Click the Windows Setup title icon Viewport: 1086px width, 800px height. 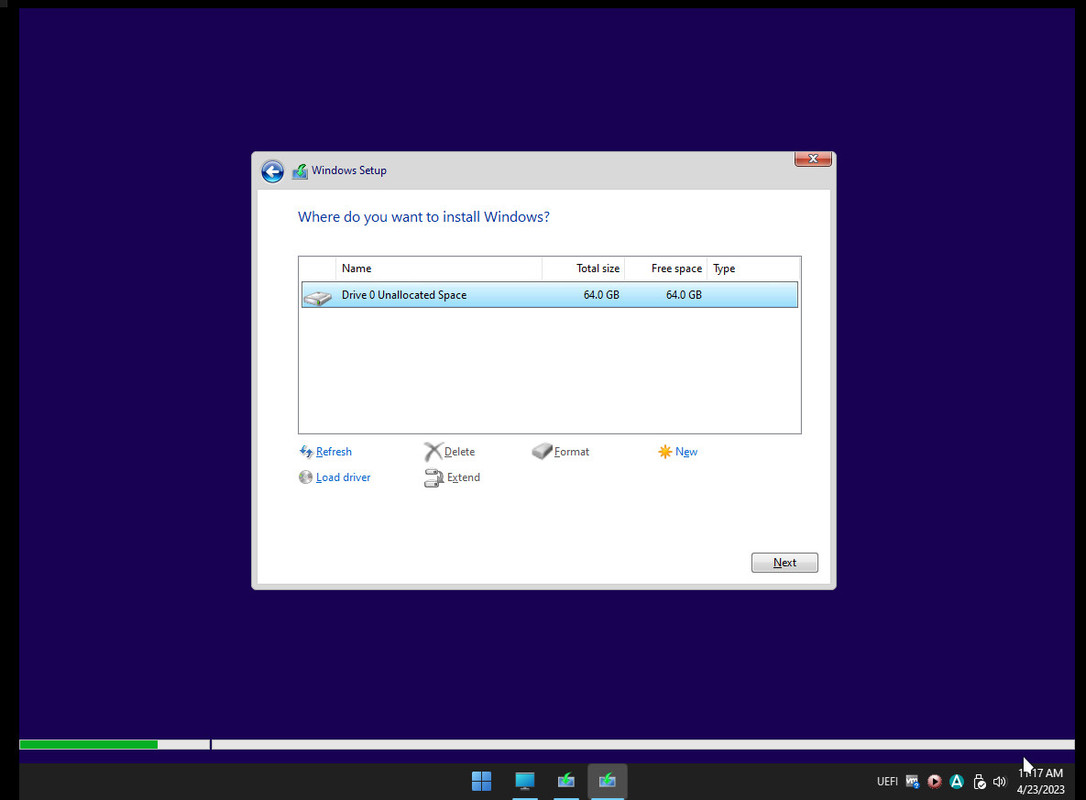(300, 171)
